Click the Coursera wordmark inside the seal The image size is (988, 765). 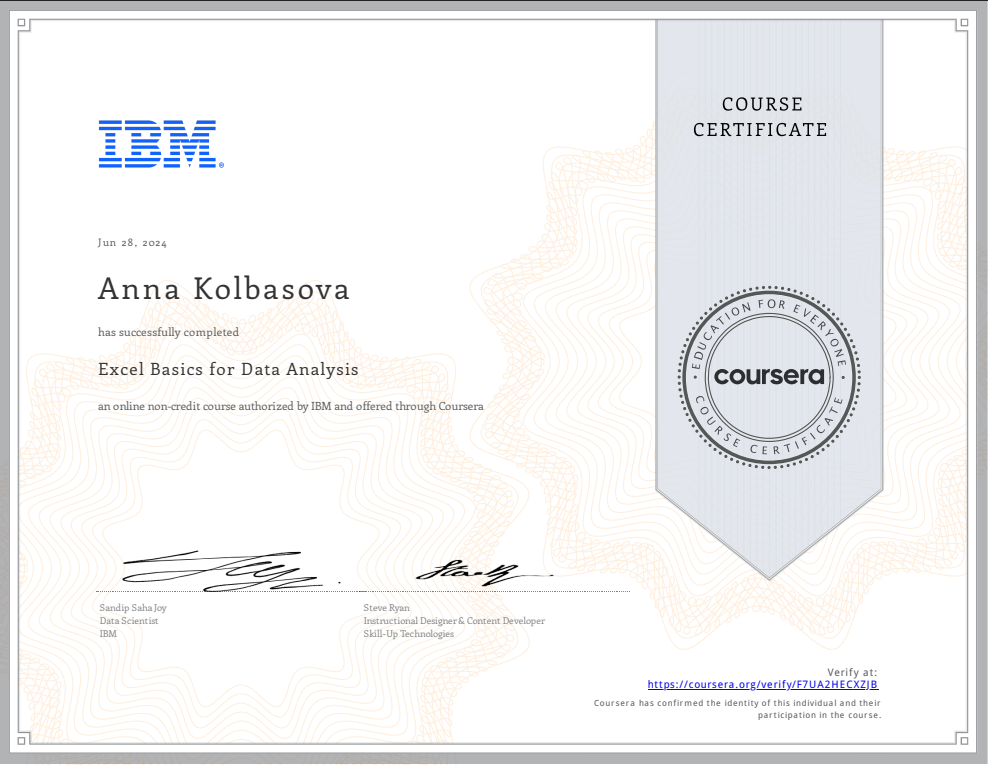769,376
